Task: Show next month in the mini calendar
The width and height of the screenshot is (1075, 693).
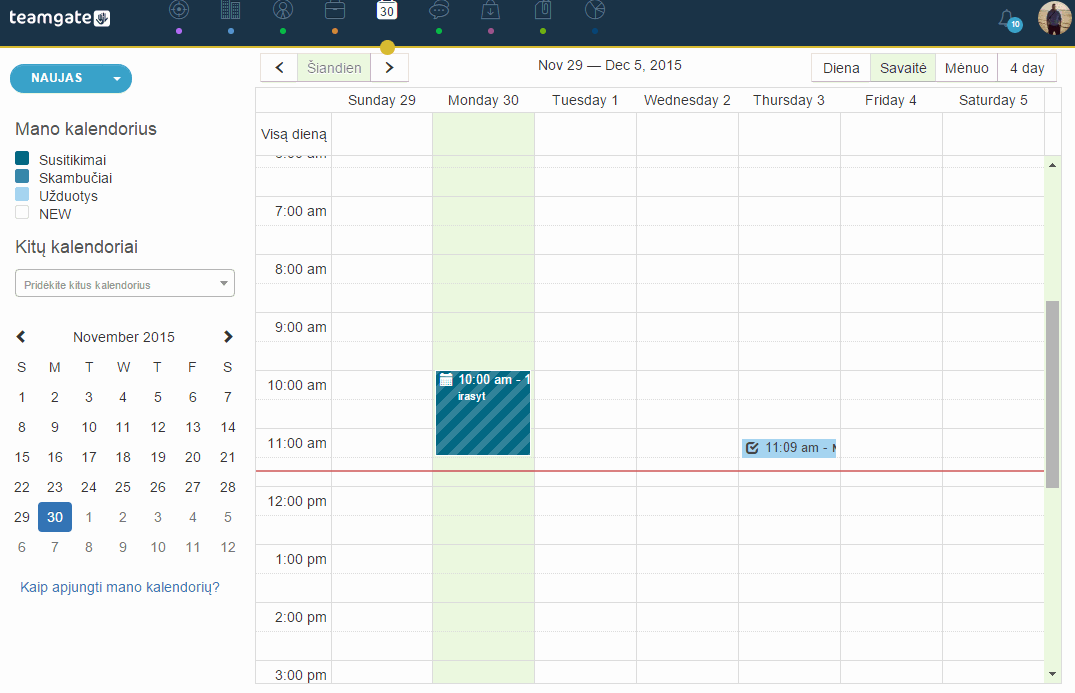Action: (x=228, y=337)
